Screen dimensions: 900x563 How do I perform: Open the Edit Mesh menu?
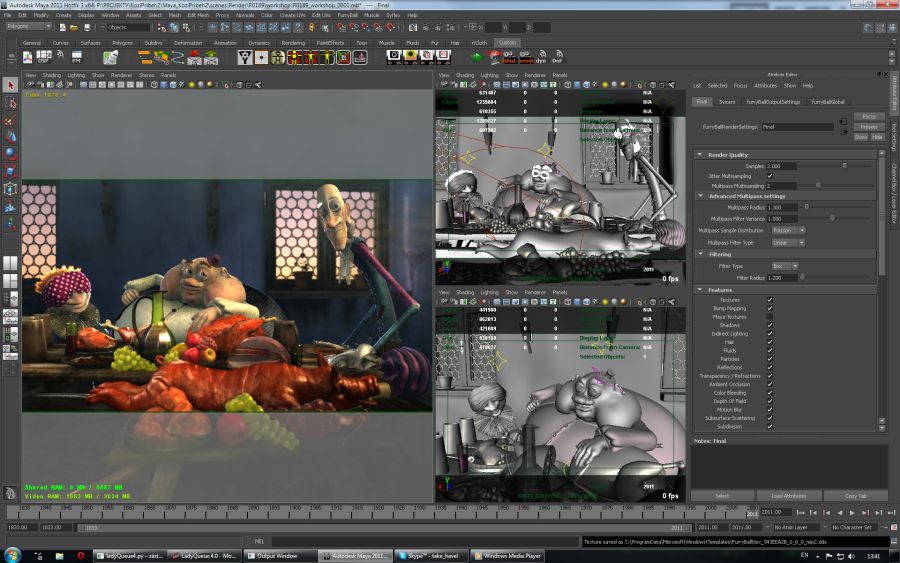click(197, 15)
